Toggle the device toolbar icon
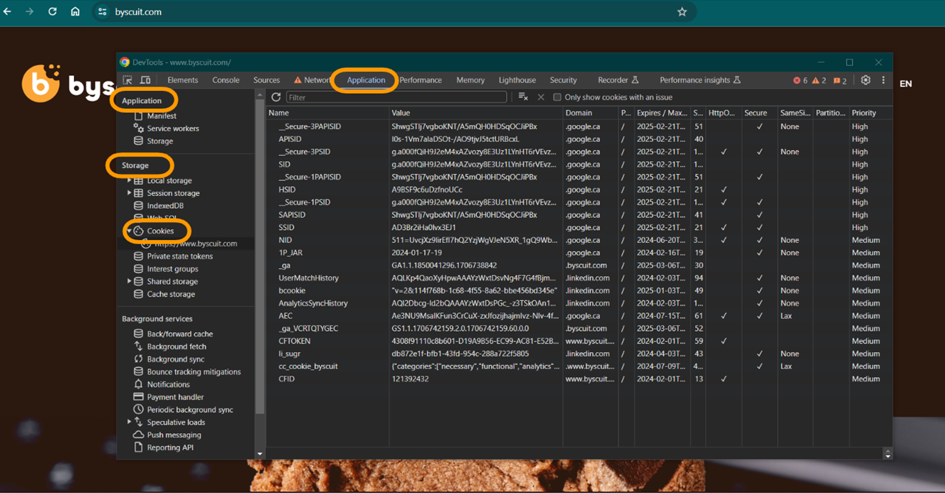Image resolution: width=945 pixels, height=493 pixels. [145, 80]
